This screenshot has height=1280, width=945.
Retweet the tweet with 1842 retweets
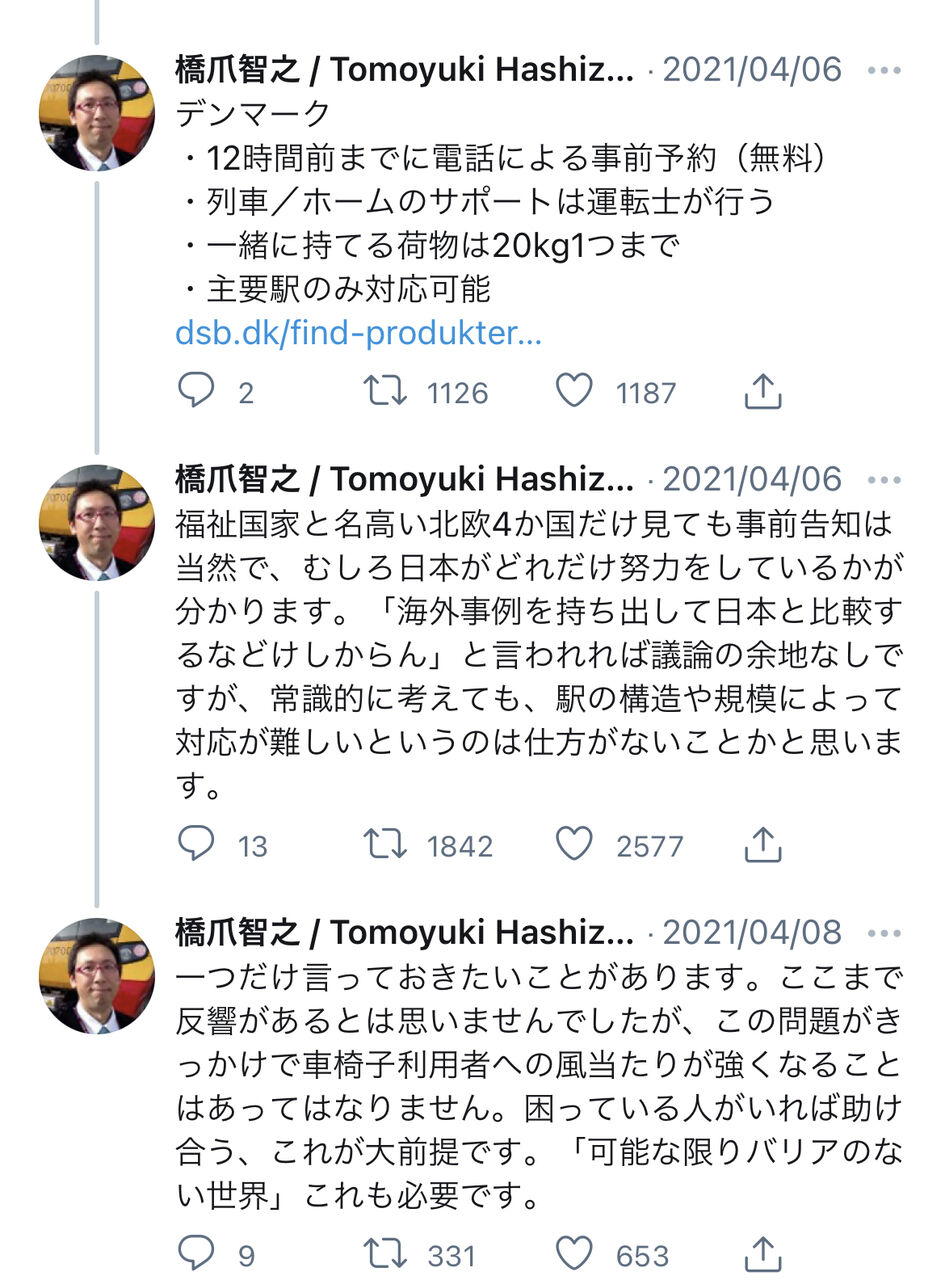coord(385,845)
